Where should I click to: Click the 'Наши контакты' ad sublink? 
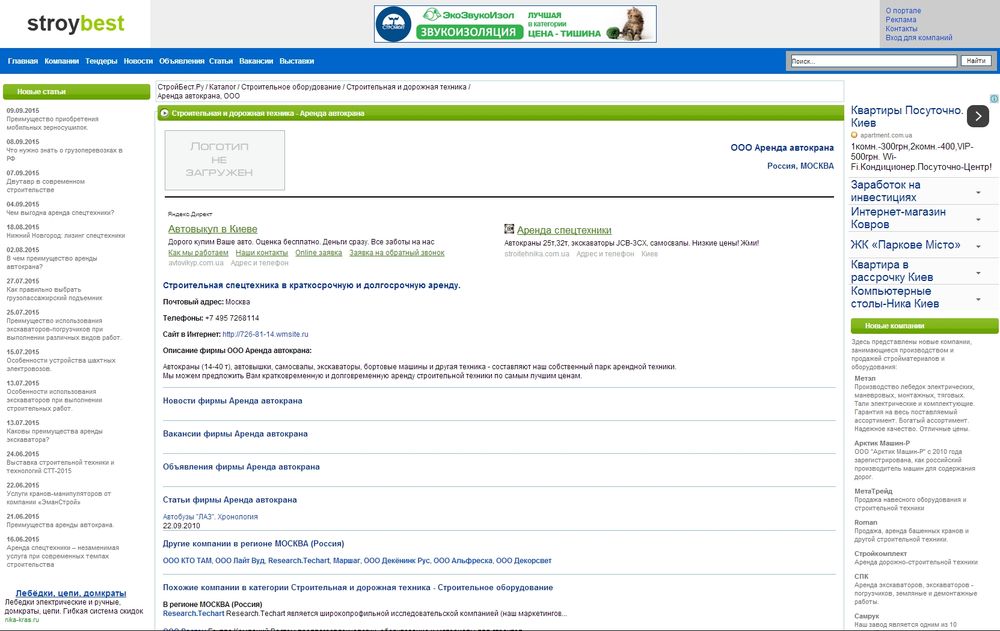261,253
